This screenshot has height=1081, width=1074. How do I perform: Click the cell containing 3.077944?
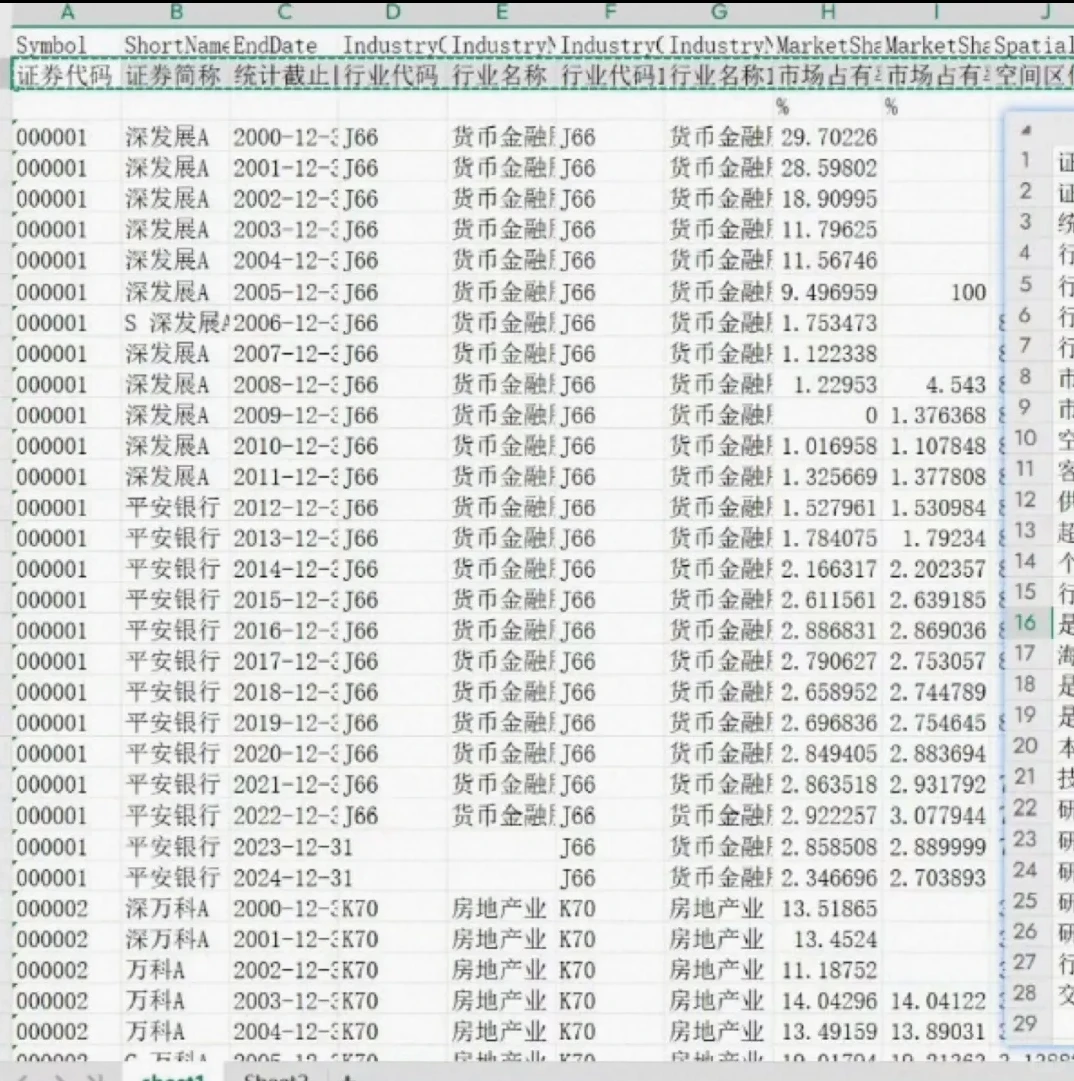[938, 816]
